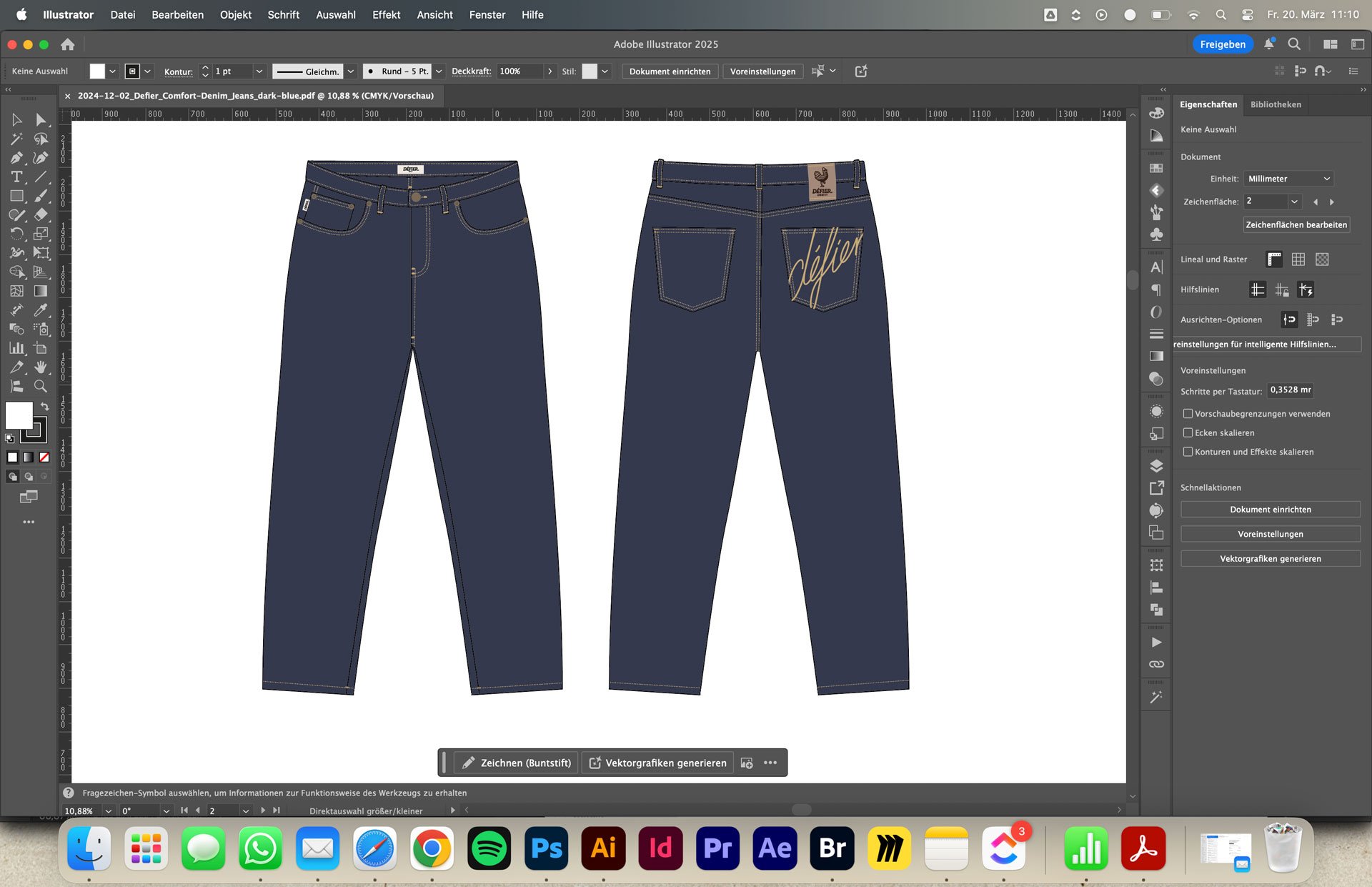
Task: Check the Ecken skalieren option
Action: tap(1188, 432)
